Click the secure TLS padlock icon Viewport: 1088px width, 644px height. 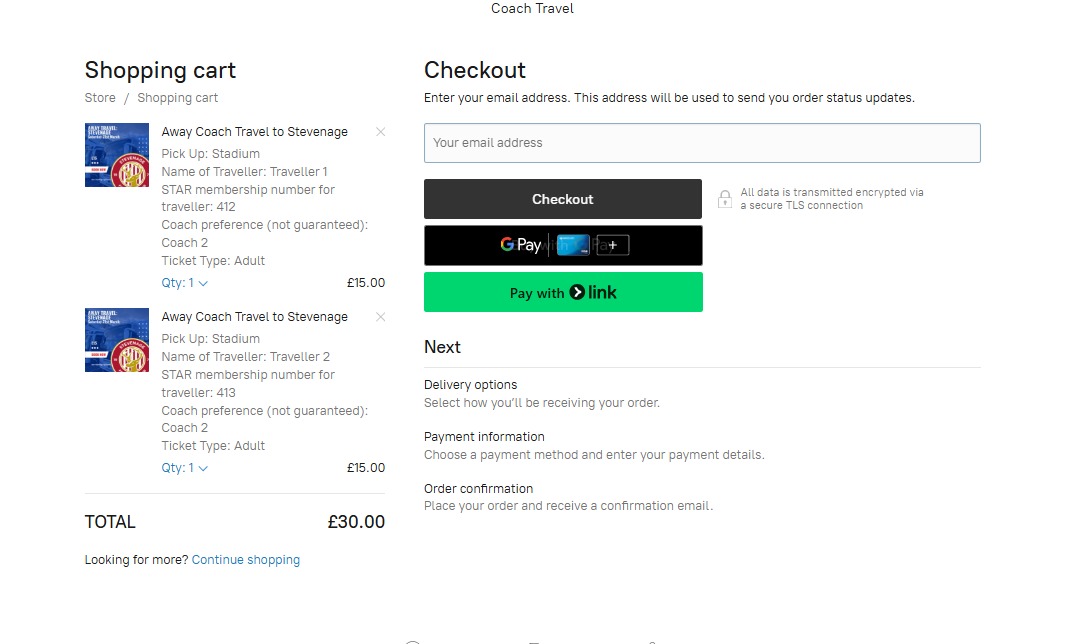pyautogui.click(x=725, y=199)
